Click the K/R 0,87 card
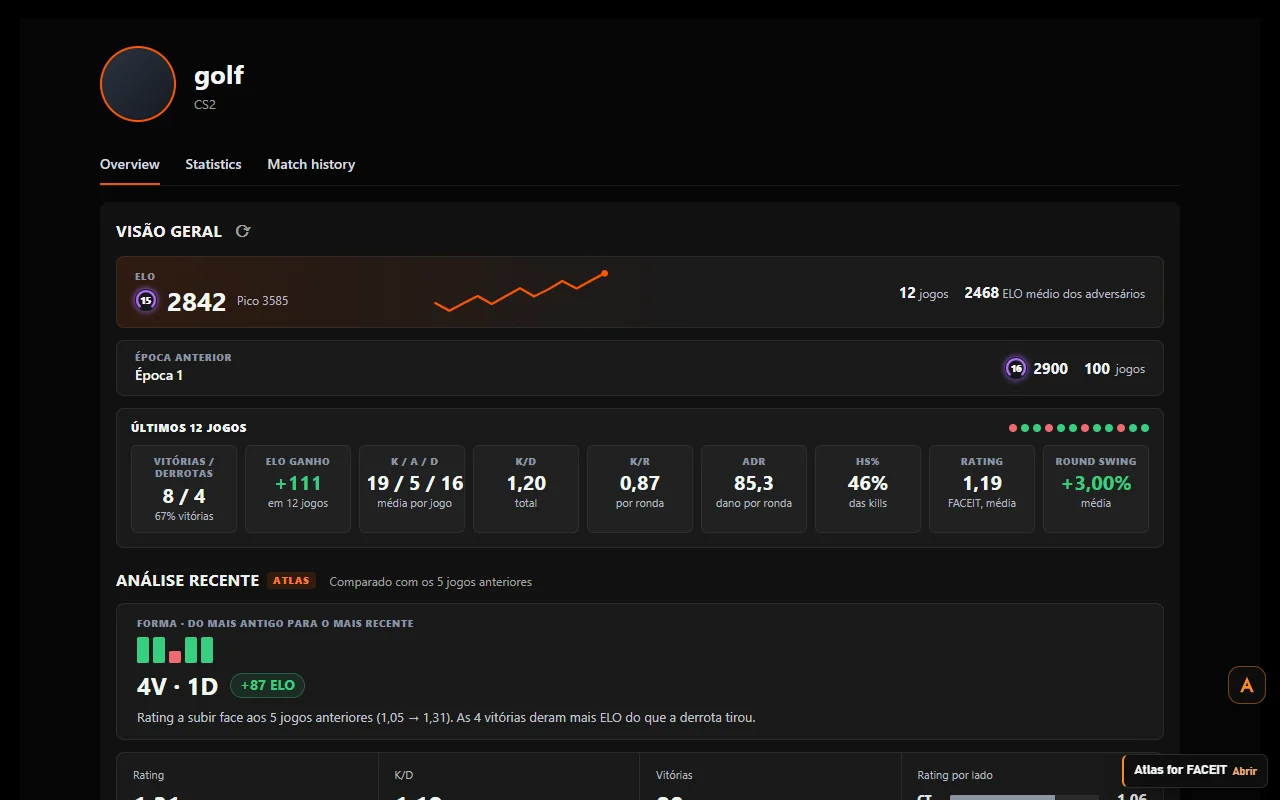This screenshot has width=1280, height=800. [640, 489]
